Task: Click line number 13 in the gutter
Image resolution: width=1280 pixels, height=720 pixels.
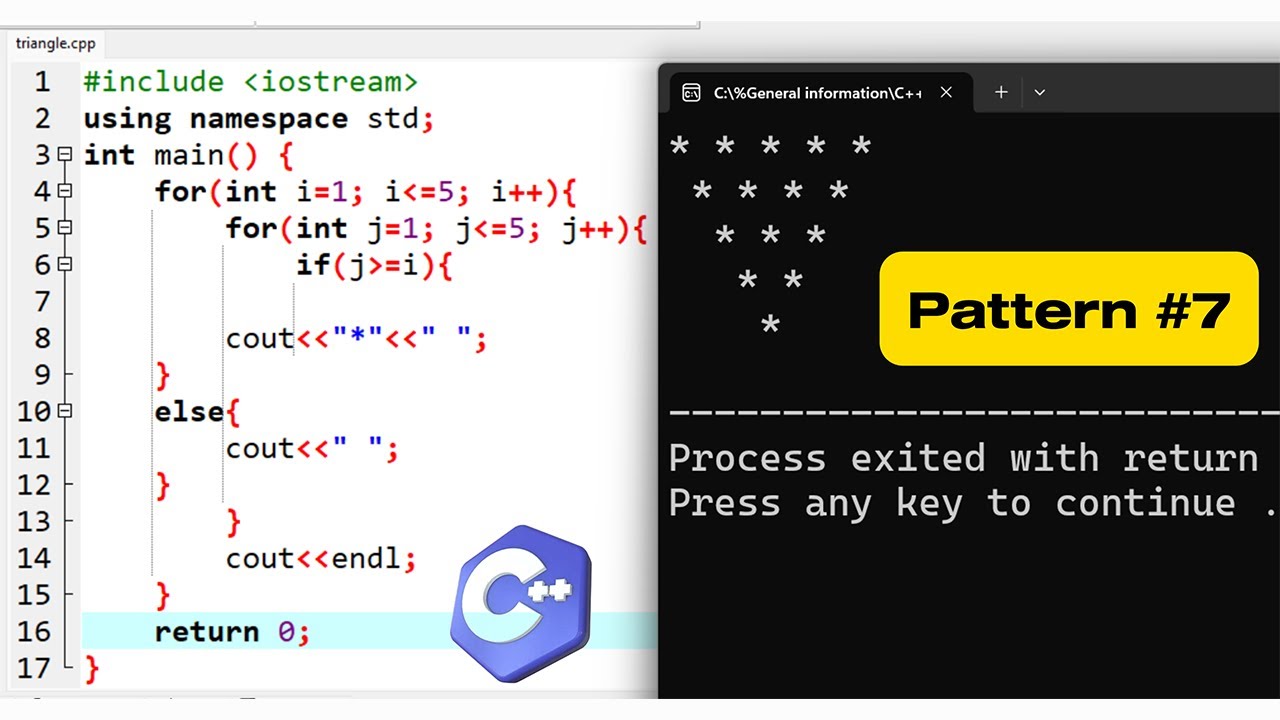Action: (x=34, y=521)
